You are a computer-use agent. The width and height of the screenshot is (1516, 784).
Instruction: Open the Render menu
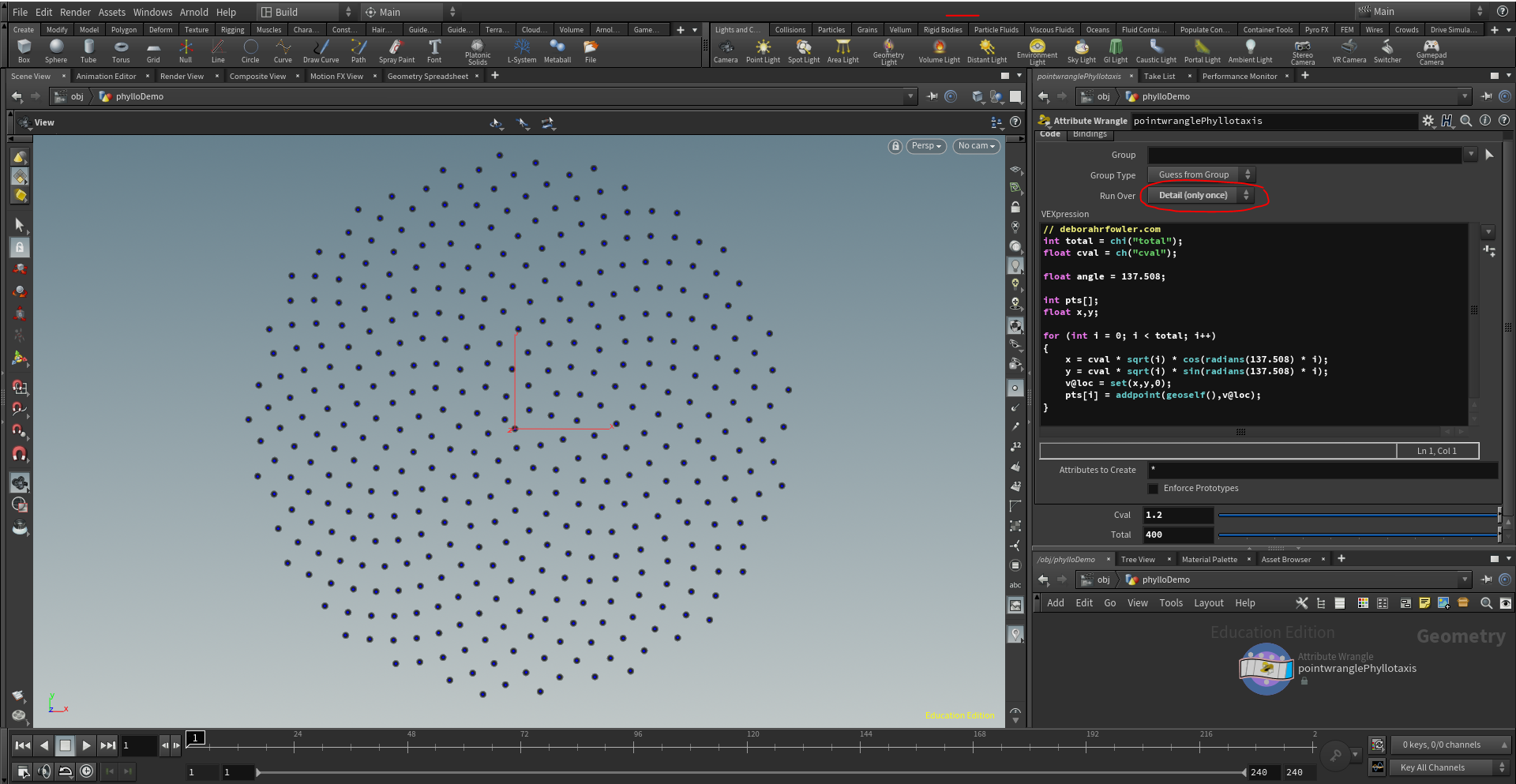click(x=75, y=12)
